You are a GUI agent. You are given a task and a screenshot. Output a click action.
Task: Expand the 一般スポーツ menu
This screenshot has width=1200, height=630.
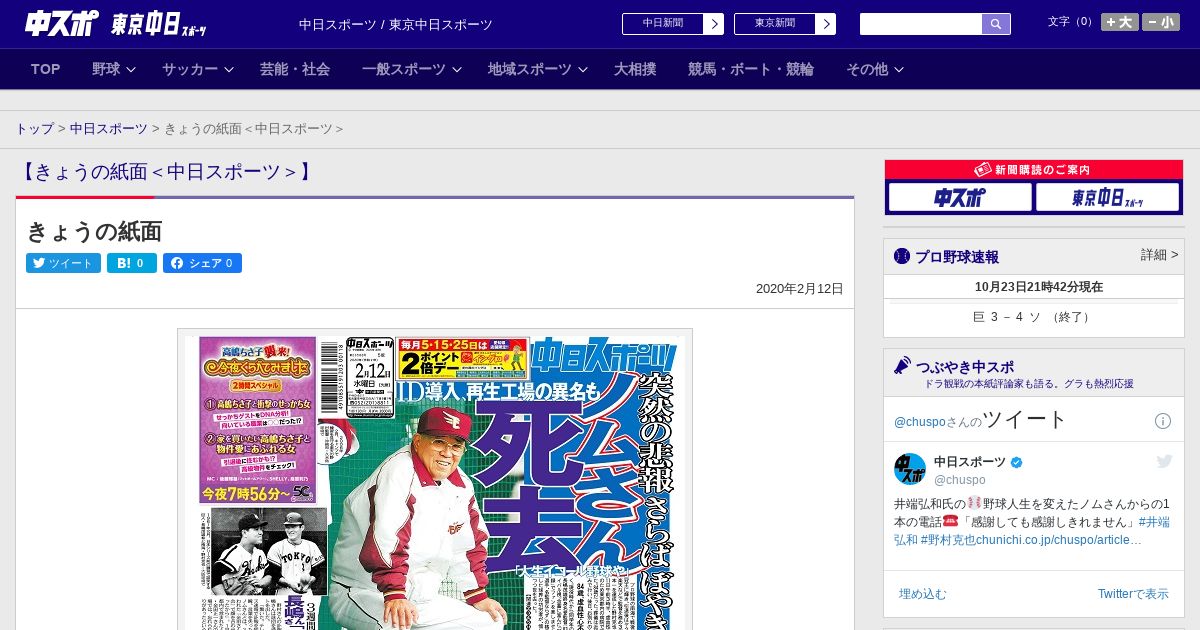coord(411,69)
